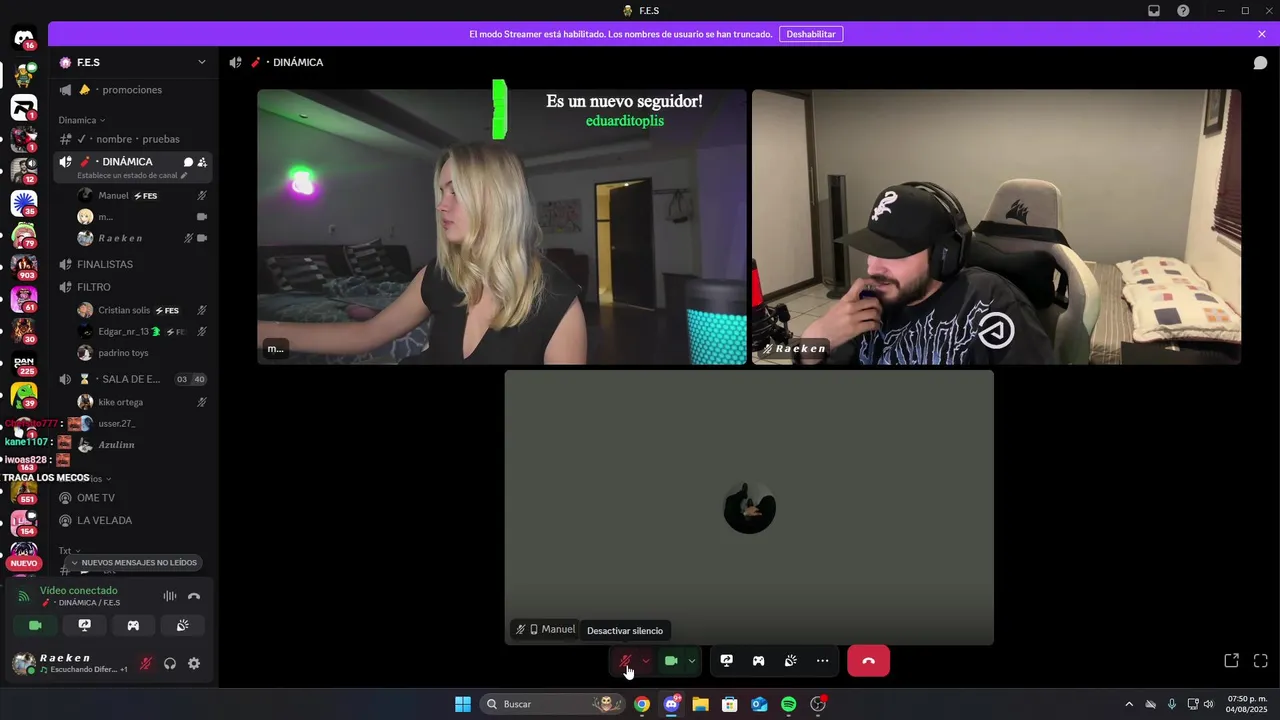Select kike ortega in the voice list
1280x720 pixels.
(x=143, y=402)
